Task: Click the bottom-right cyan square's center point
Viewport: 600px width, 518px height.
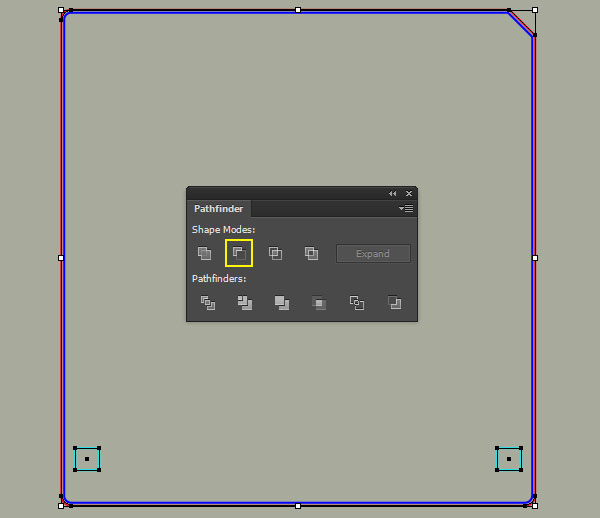Action: click(509, 459)
